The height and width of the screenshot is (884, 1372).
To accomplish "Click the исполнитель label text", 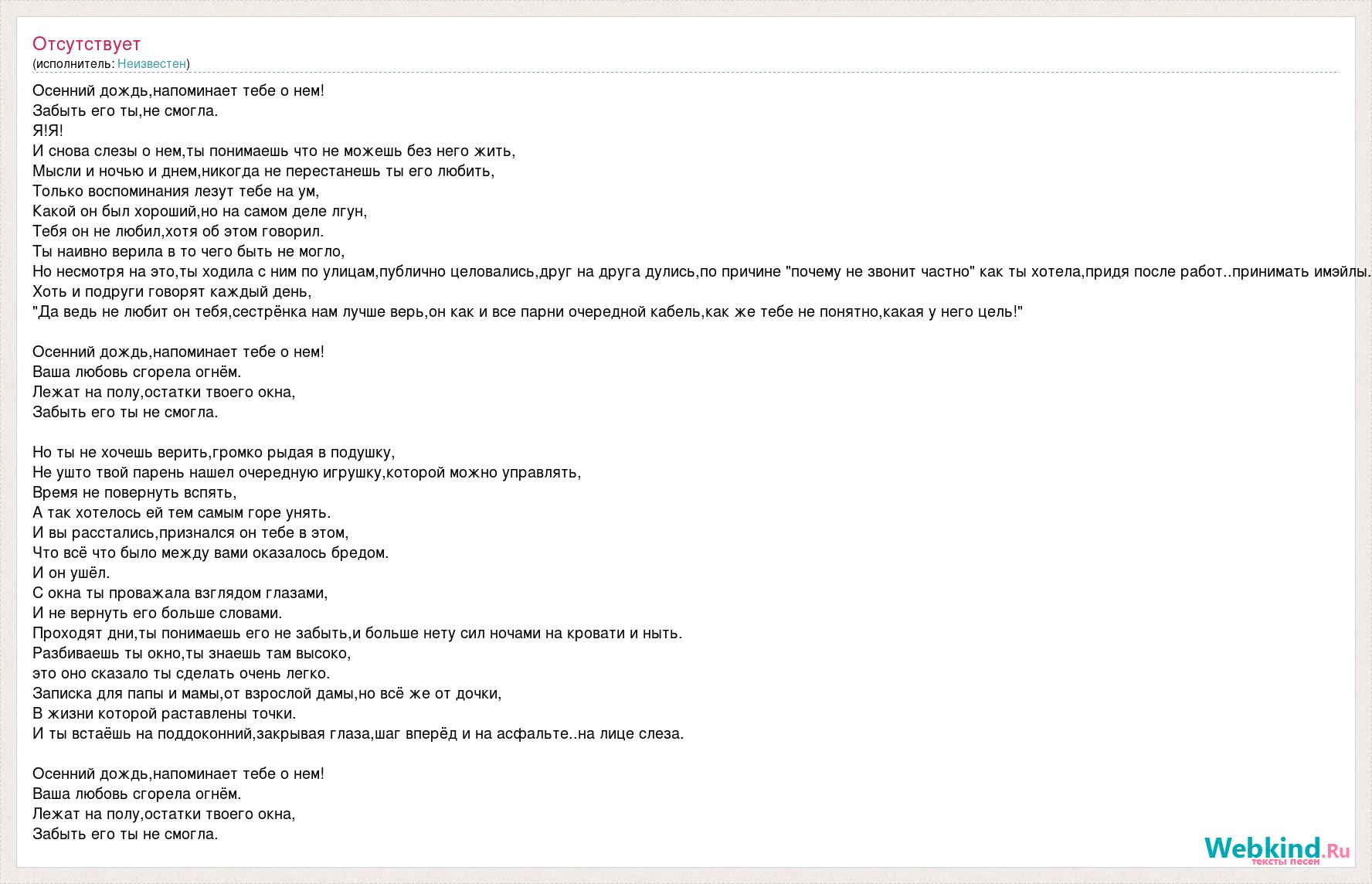I will pos(73,63).
